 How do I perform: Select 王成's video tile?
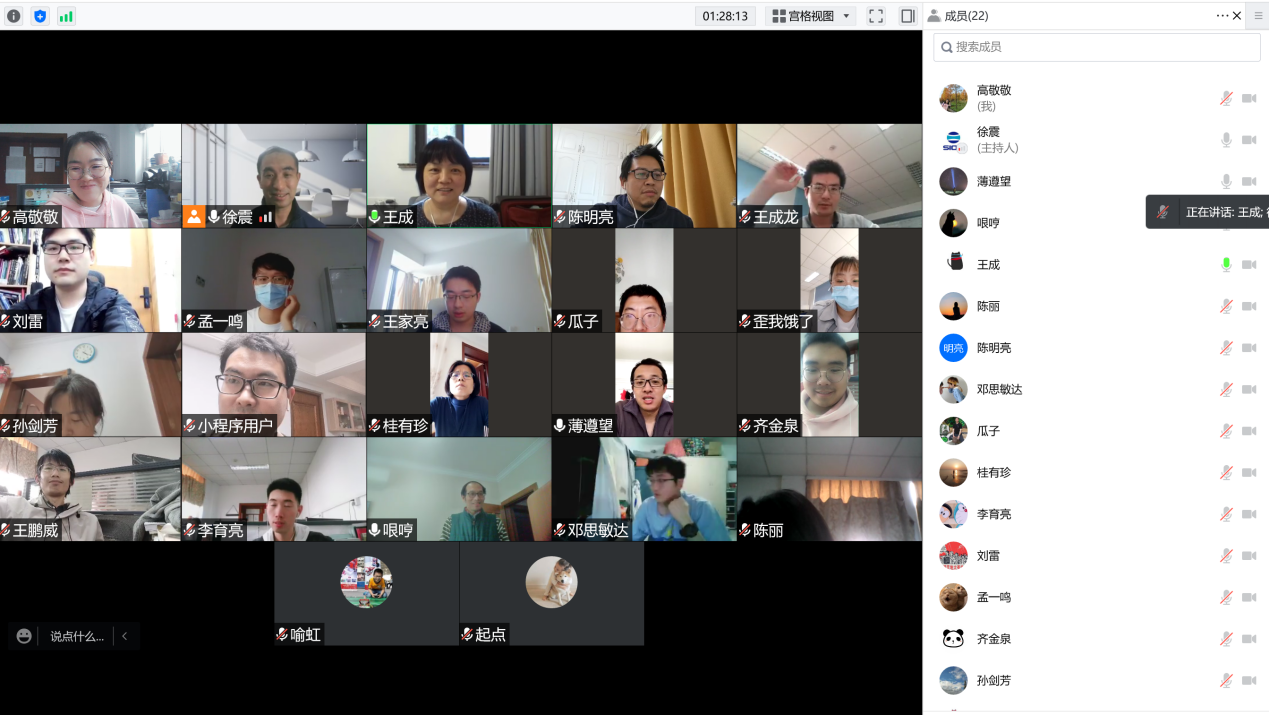[x=459, y=176]
